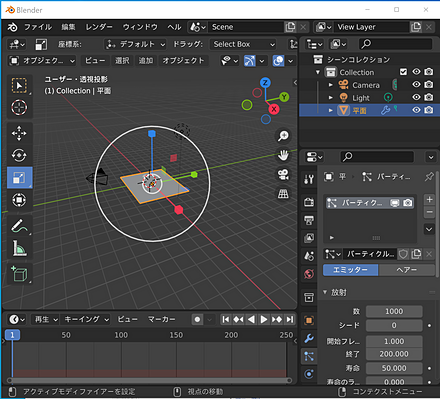440x399 pixels.
Task: Hide Camera in viewport
Action: pyautogui.click(x=416, y=84)
